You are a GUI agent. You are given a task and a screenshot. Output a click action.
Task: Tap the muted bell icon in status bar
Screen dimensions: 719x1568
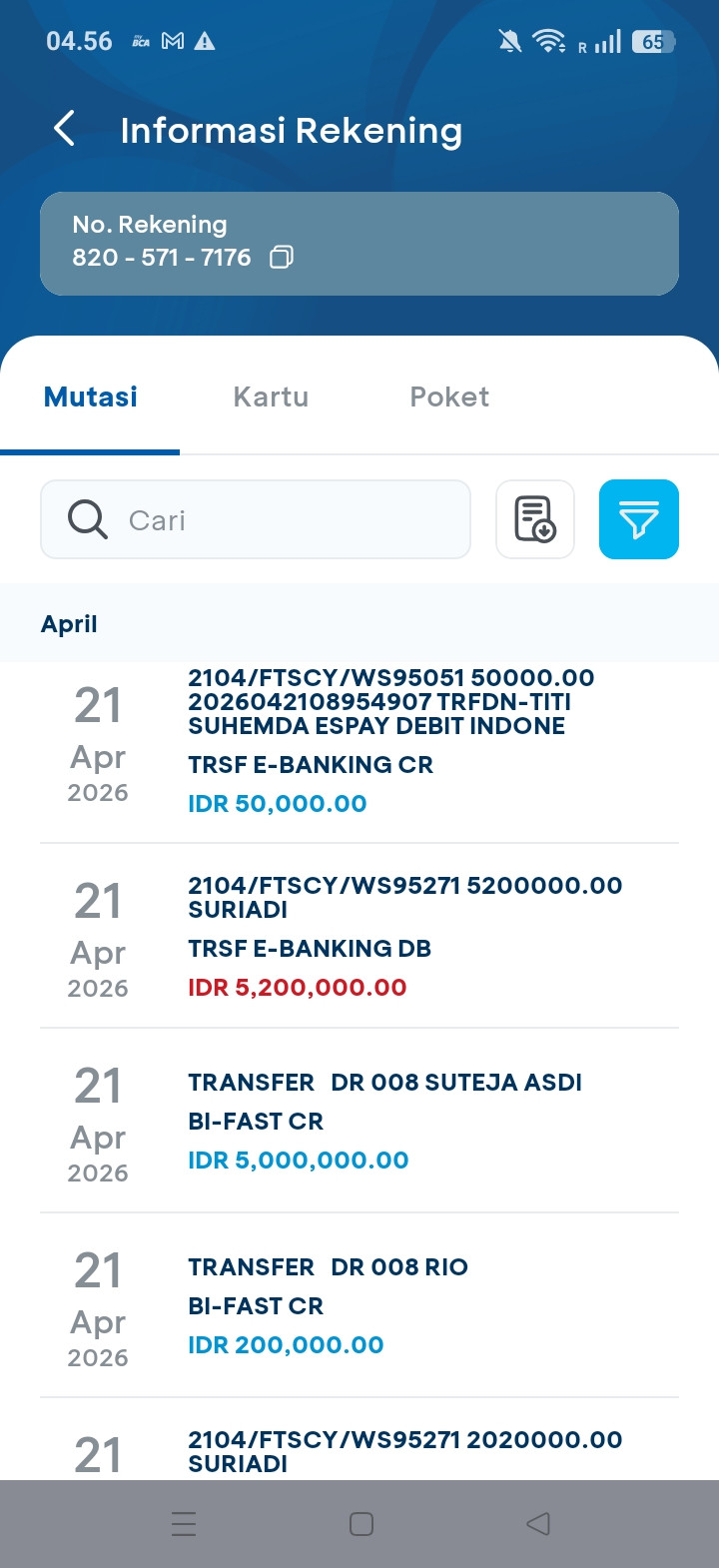pos(509,41)
